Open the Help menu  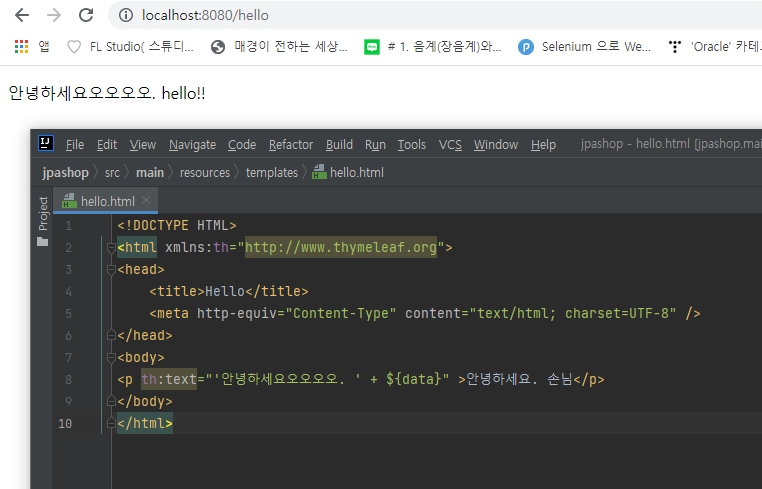tap(543, 145)
